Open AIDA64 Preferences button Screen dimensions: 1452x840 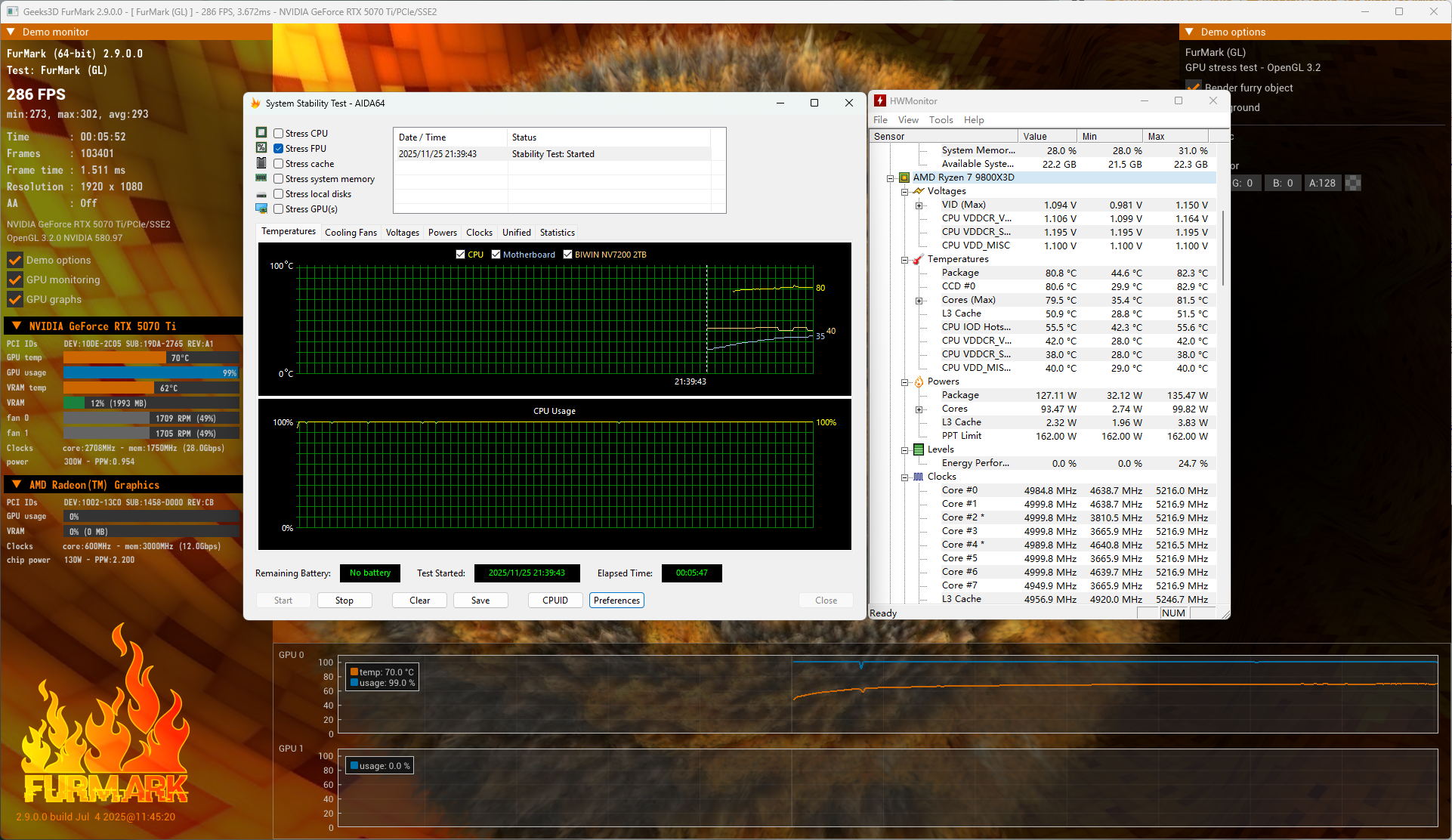tap(616, 601)
